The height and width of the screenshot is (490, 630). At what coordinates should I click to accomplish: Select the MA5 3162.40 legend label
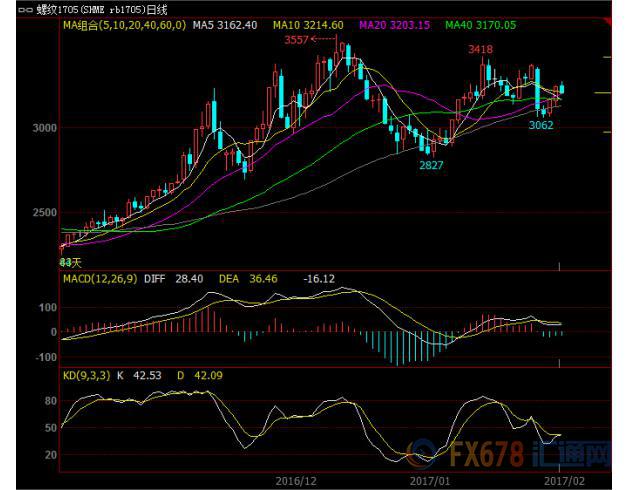[225, 25]
